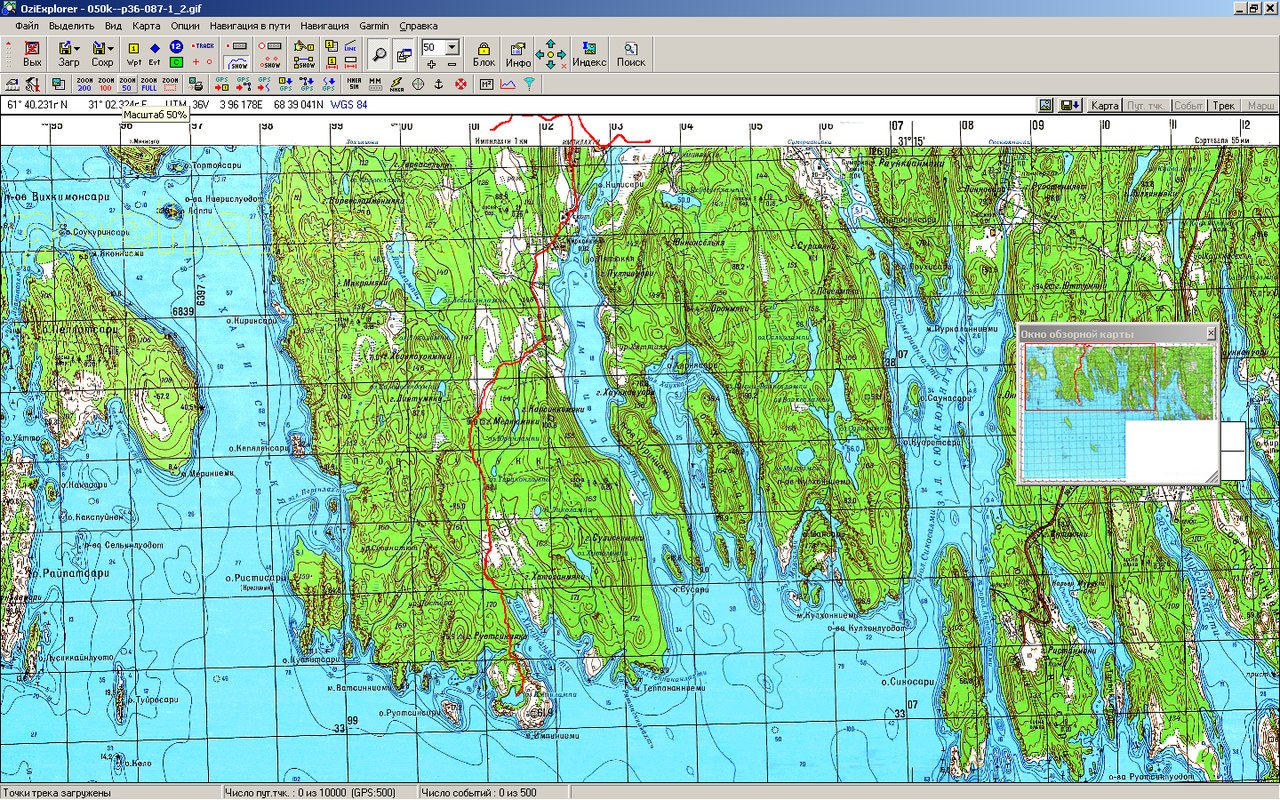
Task: Click the minus zoom-out button
Action: (452, 64)
